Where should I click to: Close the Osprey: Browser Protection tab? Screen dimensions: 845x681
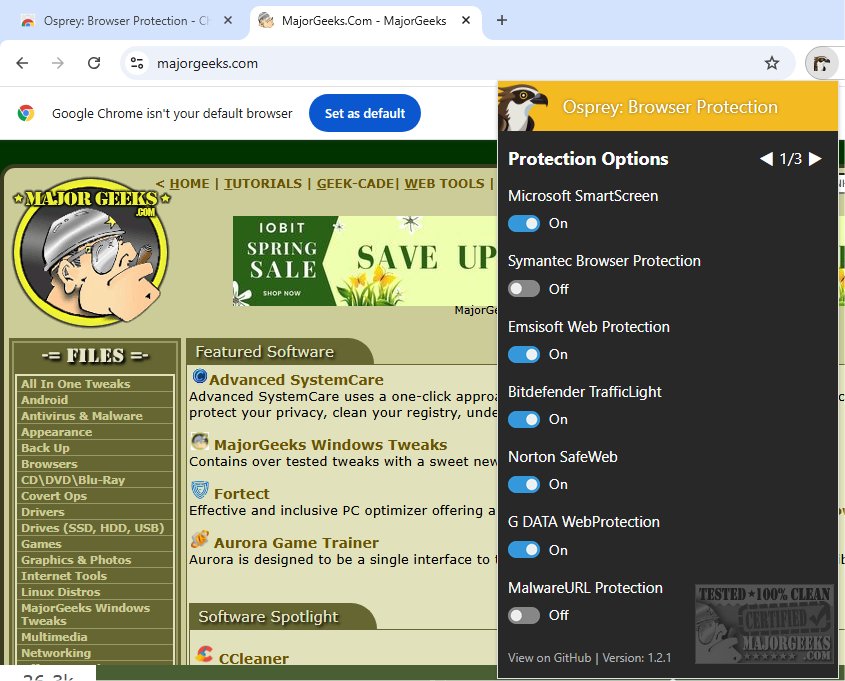(x=228, y=20)
